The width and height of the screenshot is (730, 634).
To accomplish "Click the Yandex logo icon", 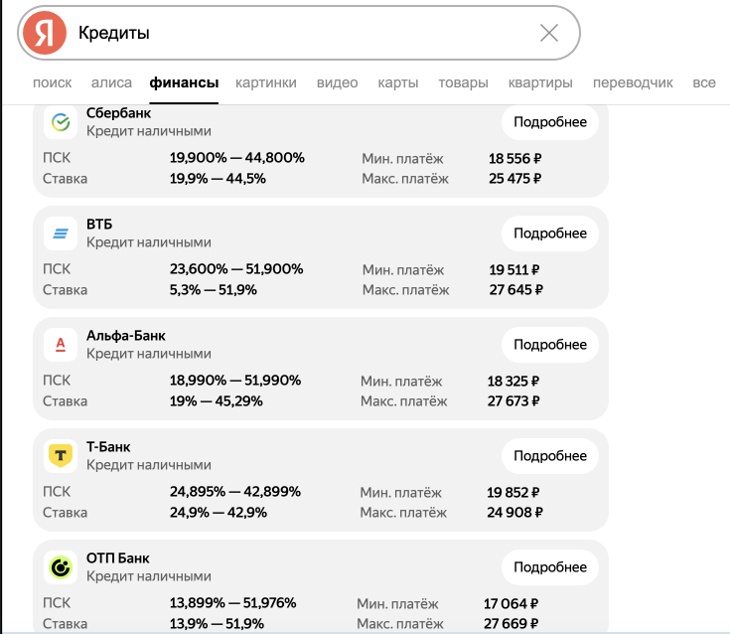I will click(x=45, y=33).
